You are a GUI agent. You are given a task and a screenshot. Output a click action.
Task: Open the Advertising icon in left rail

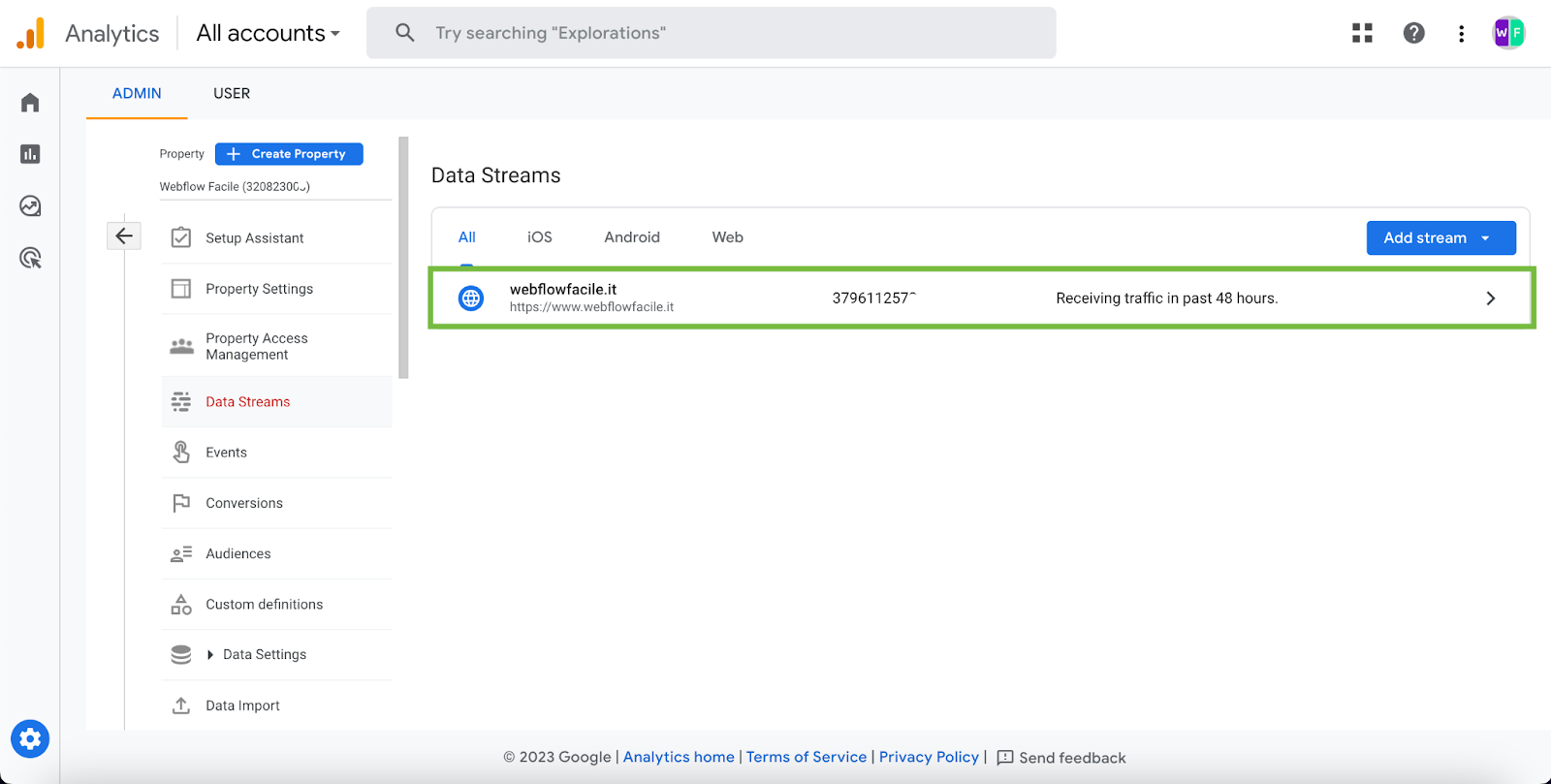pos(30,258)
